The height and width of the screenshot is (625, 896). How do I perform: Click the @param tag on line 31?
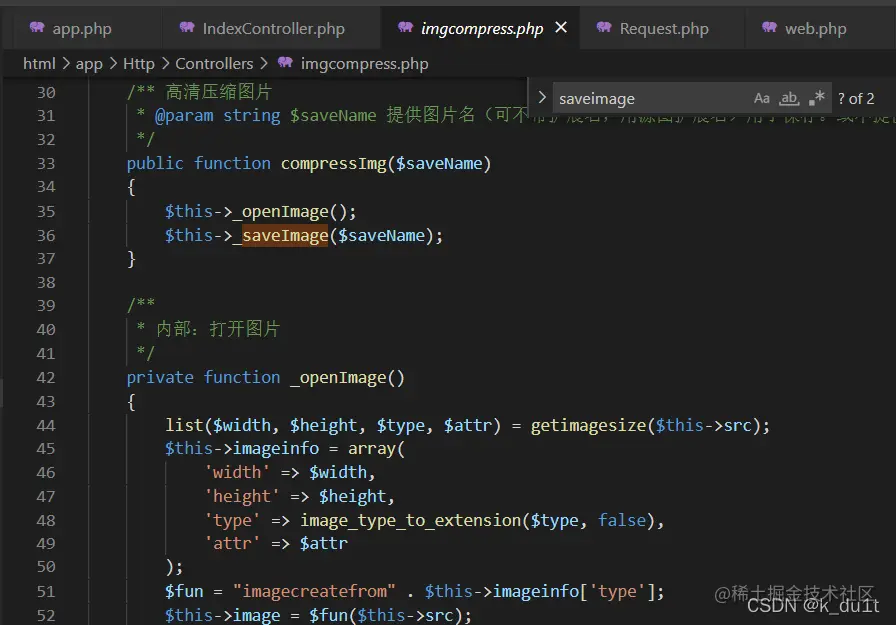(x=184, y=116)
